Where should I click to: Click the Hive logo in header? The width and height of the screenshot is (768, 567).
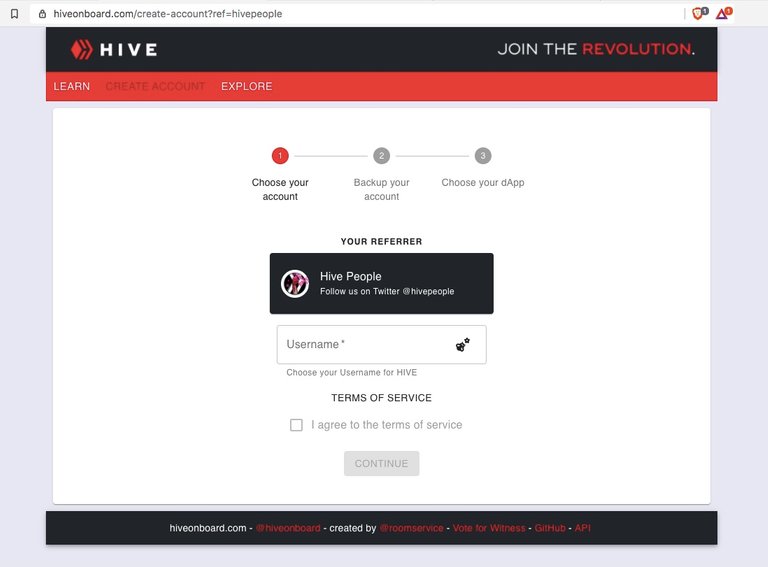[x=114, y=49]
